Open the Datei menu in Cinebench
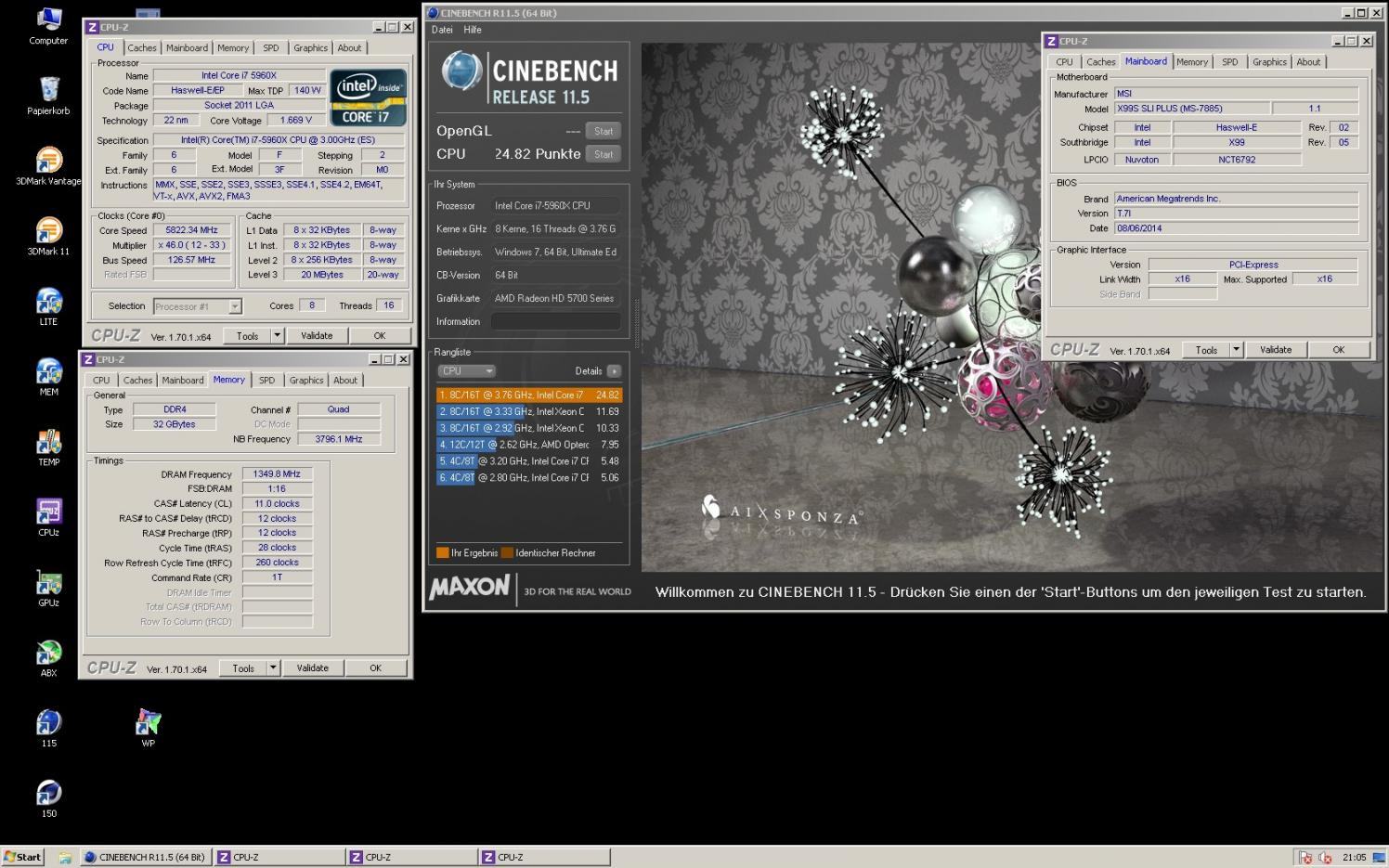The width and height of the screenshot is (1389, 868). [442, 30]
